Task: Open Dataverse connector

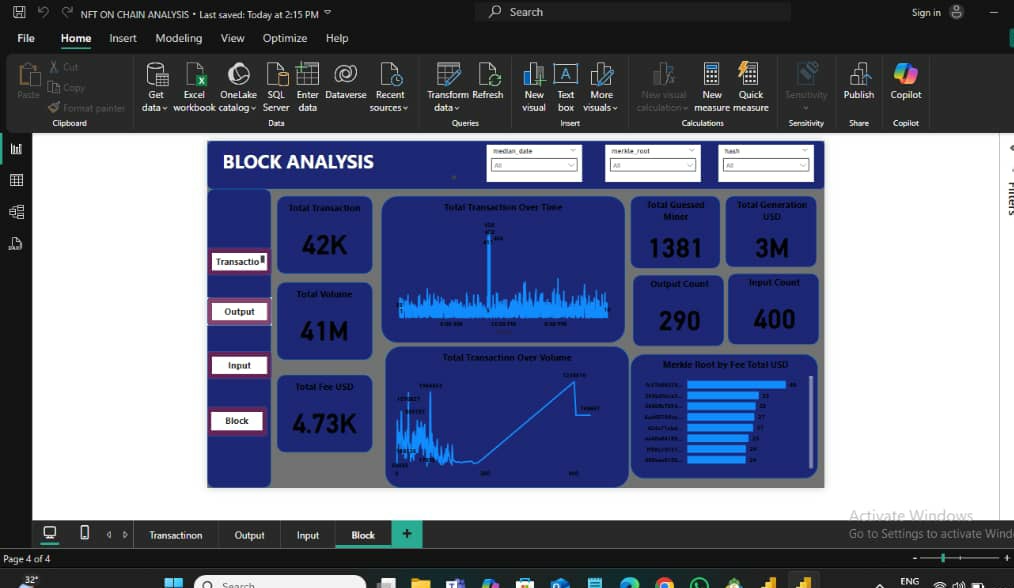Action: click(x=345, y=82)
